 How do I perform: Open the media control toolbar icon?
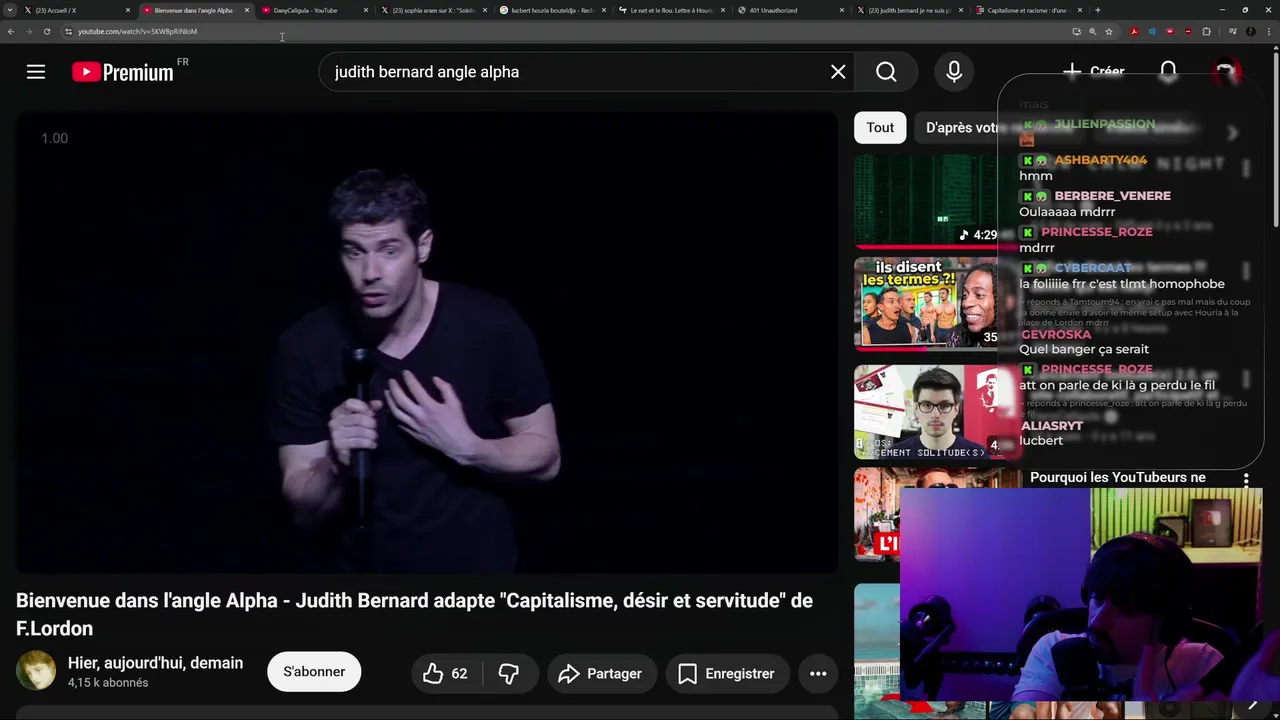[x=1232, y=31]
